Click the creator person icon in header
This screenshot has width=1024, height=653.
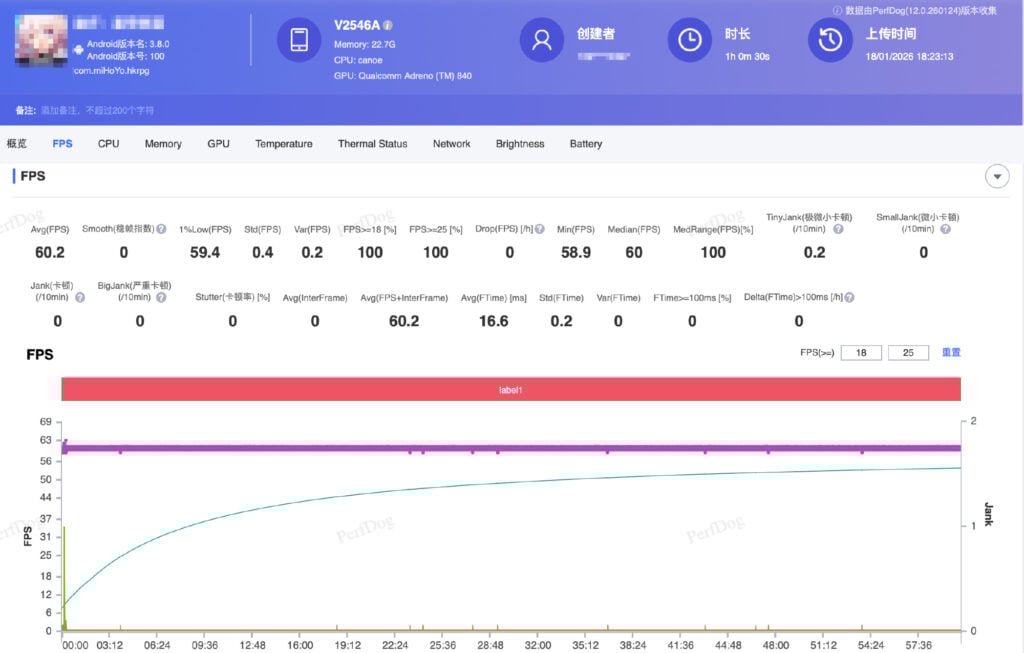click(x=542, y=40)
